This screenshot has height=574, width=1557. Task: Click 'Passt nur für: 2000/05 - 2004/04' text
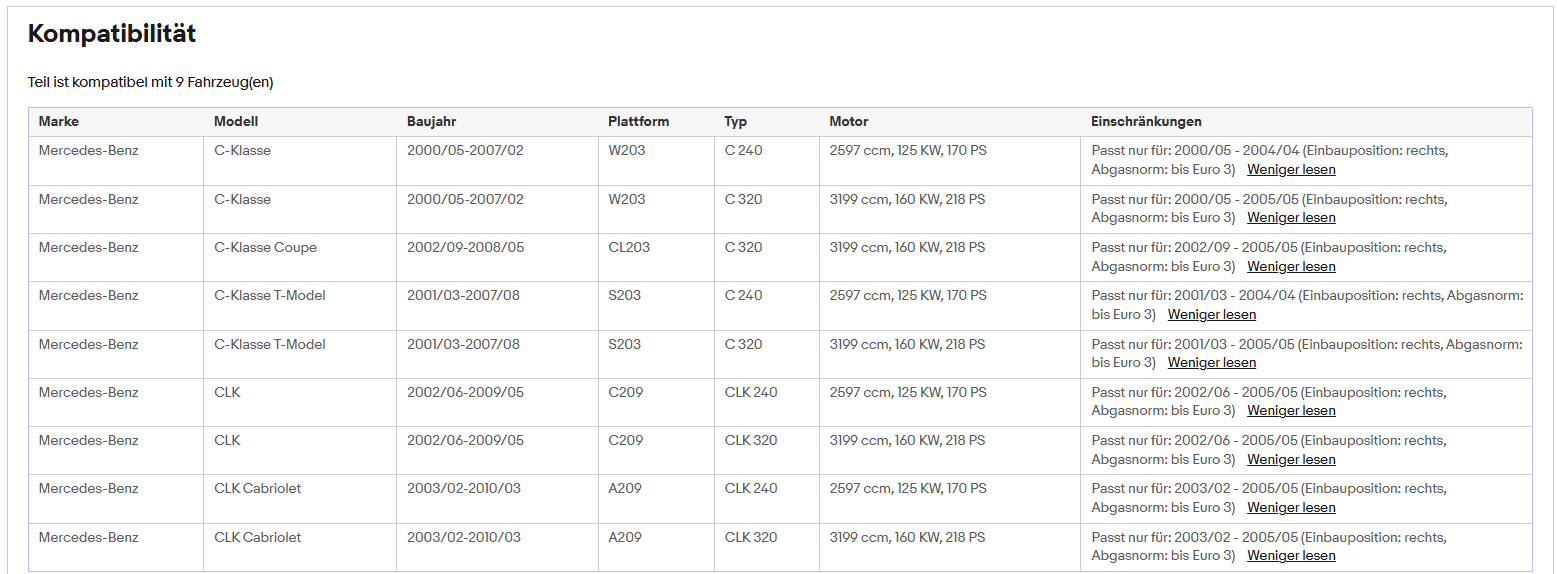[1193, 150]
